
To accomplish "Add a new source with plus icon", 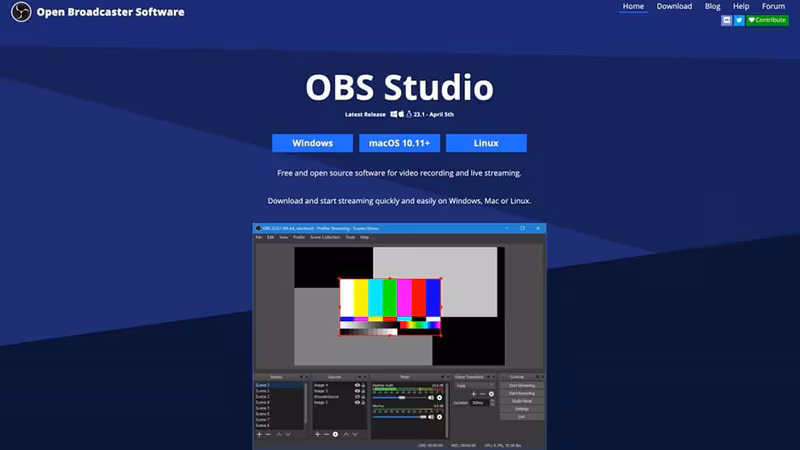I will pos(317,434).
